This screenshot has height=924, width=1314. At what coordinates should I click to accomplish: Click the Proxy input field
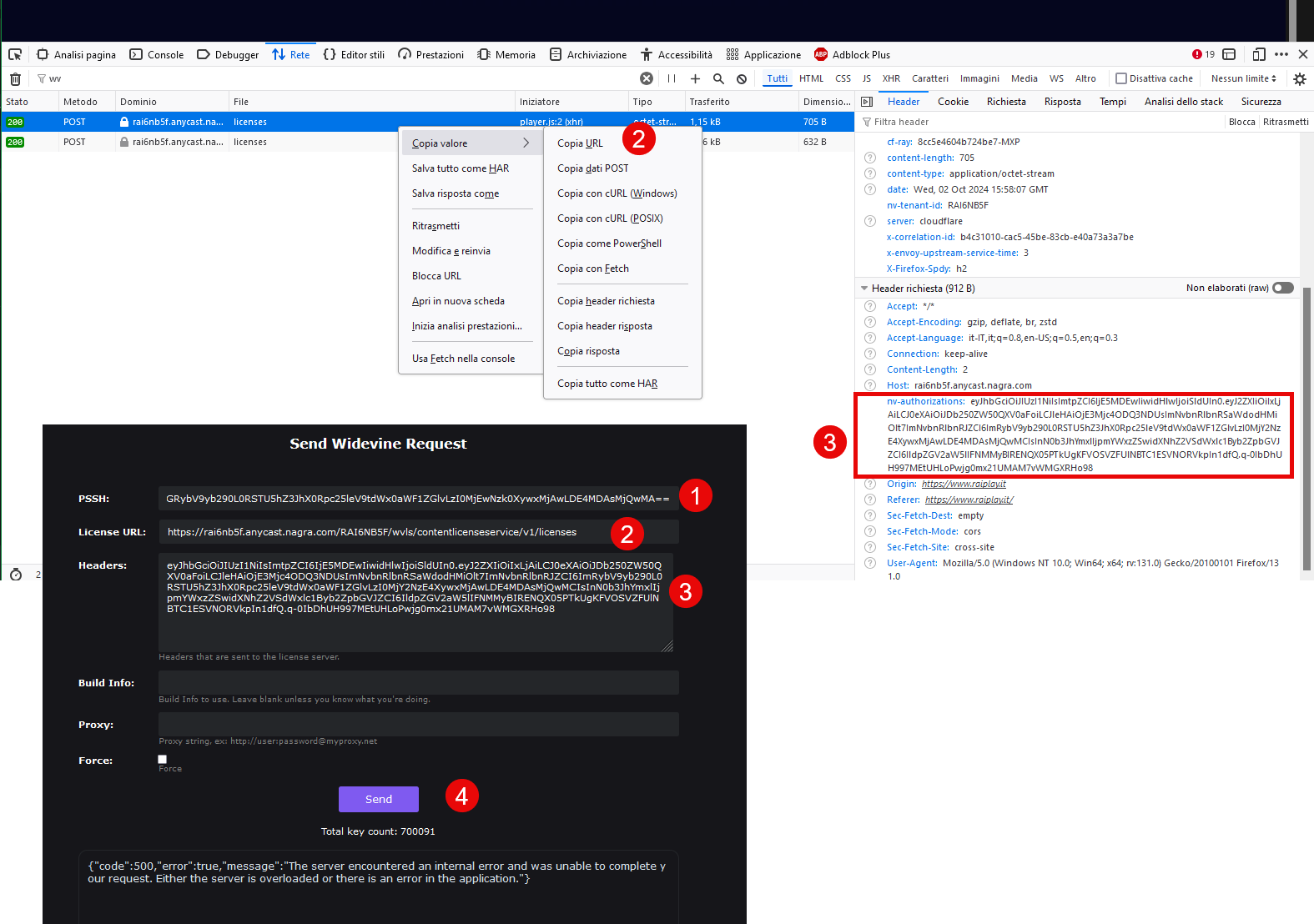[419, 725]
